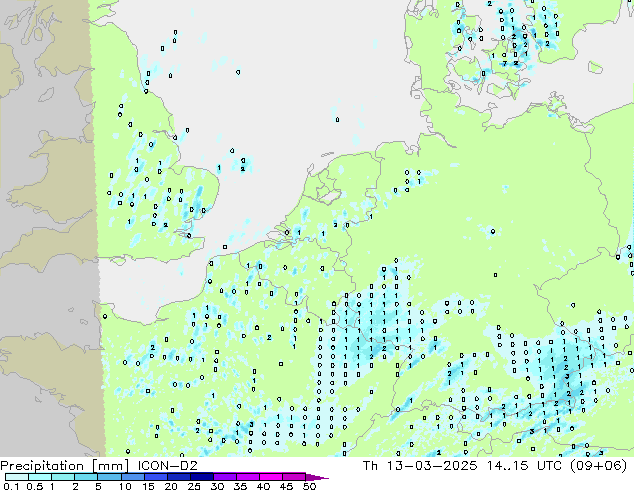
Task: Click the 40–45 mm magenta swatch
Action: [271, 477]
